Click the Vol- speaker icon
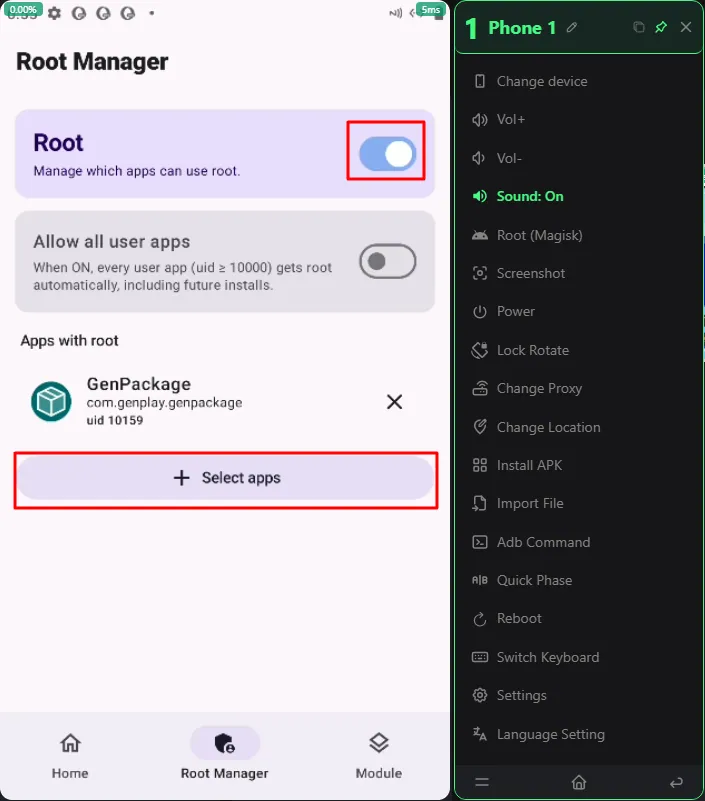The width and height of the screenshot is (705, 801). [479, 158]
